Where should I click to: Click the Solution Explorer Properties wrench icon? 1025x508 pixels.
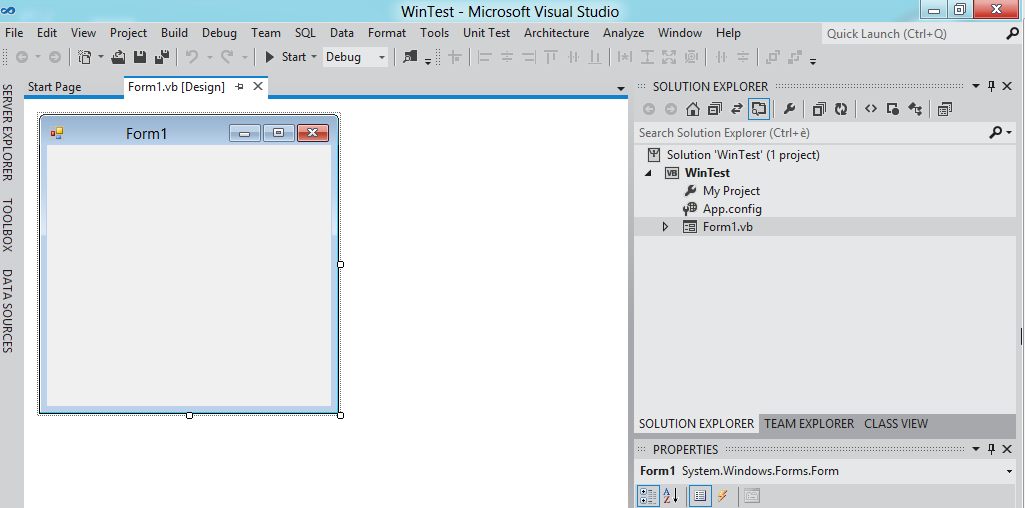tap(789, 109)
